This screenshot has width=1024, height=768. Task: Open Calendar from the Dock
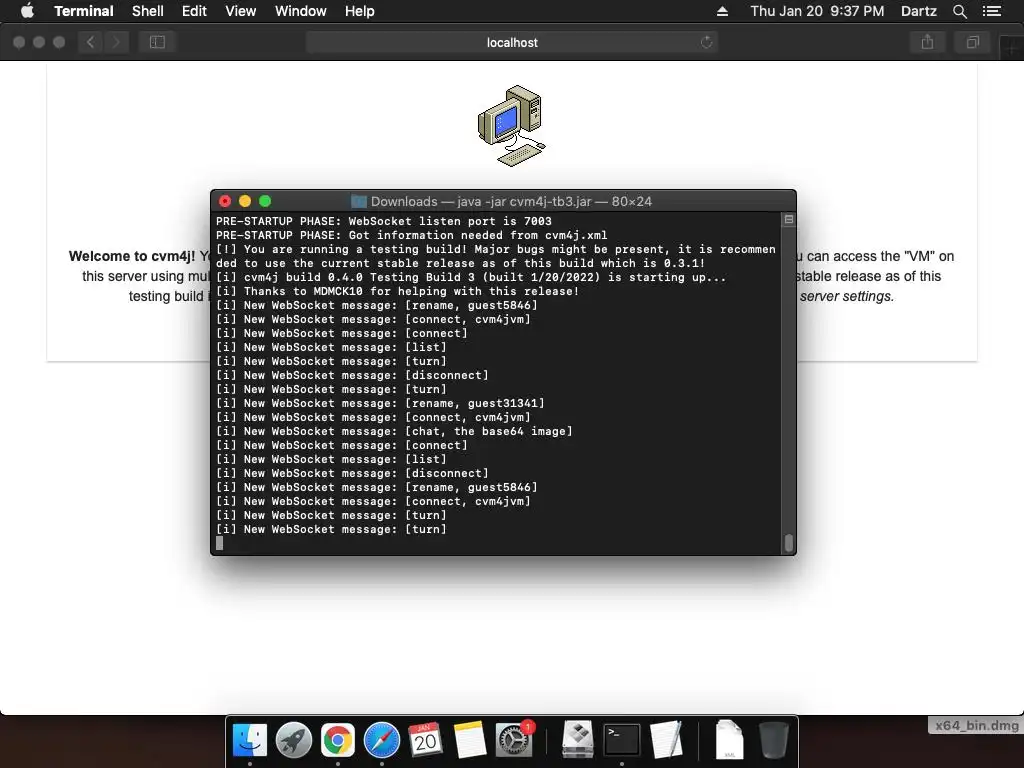[x=425, y=740]
